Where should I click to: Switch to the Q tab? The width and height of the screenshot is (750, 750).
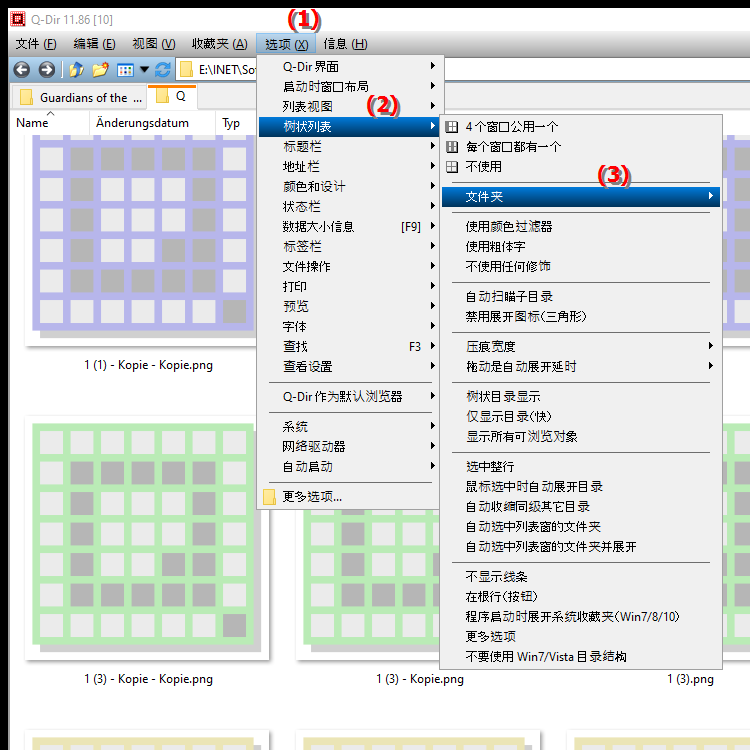click(172, 97)
